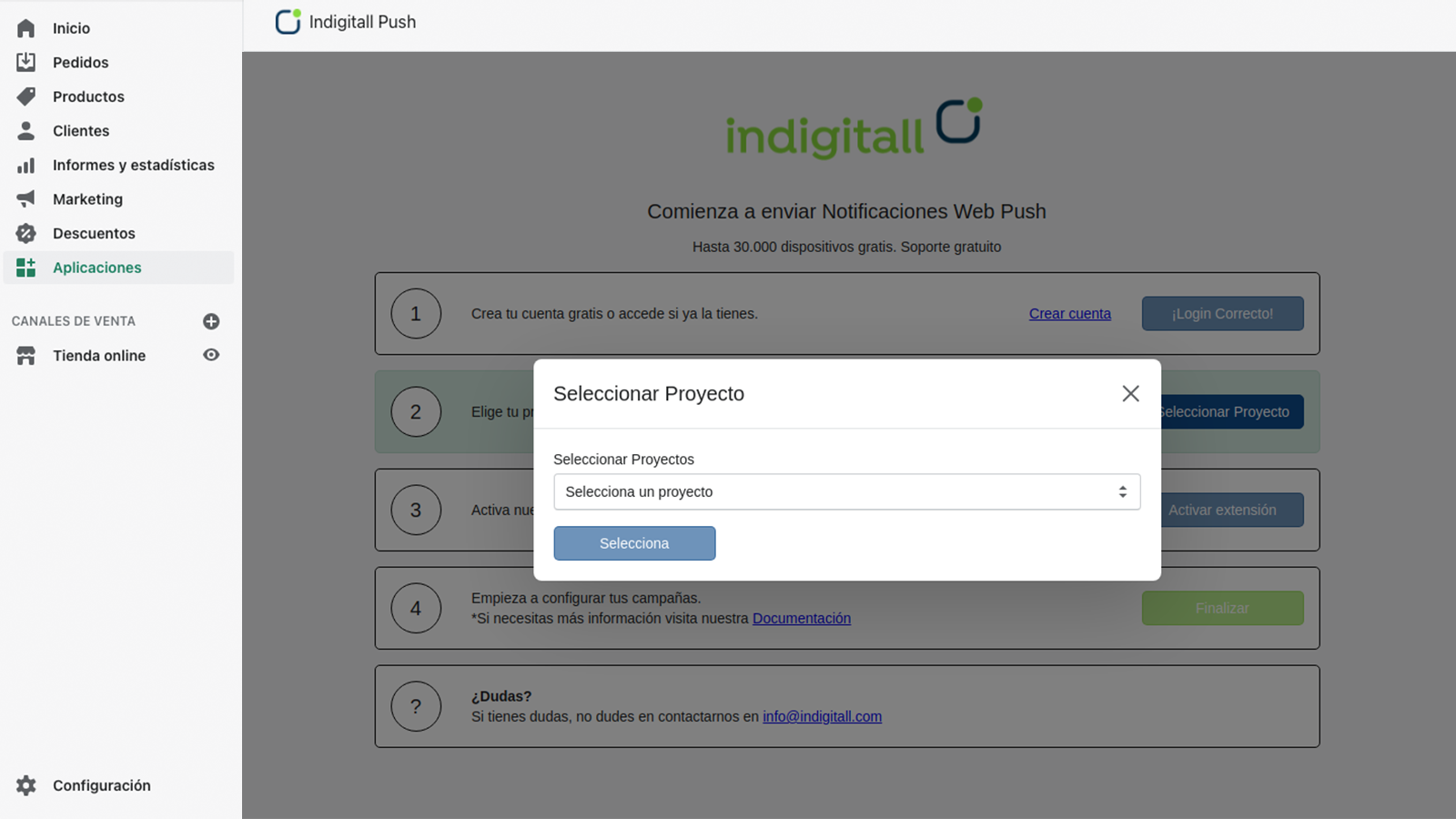This screenshot has height=819, width=1456.
Task: Click the Crear cuenta link
Action: [1069, 313]
